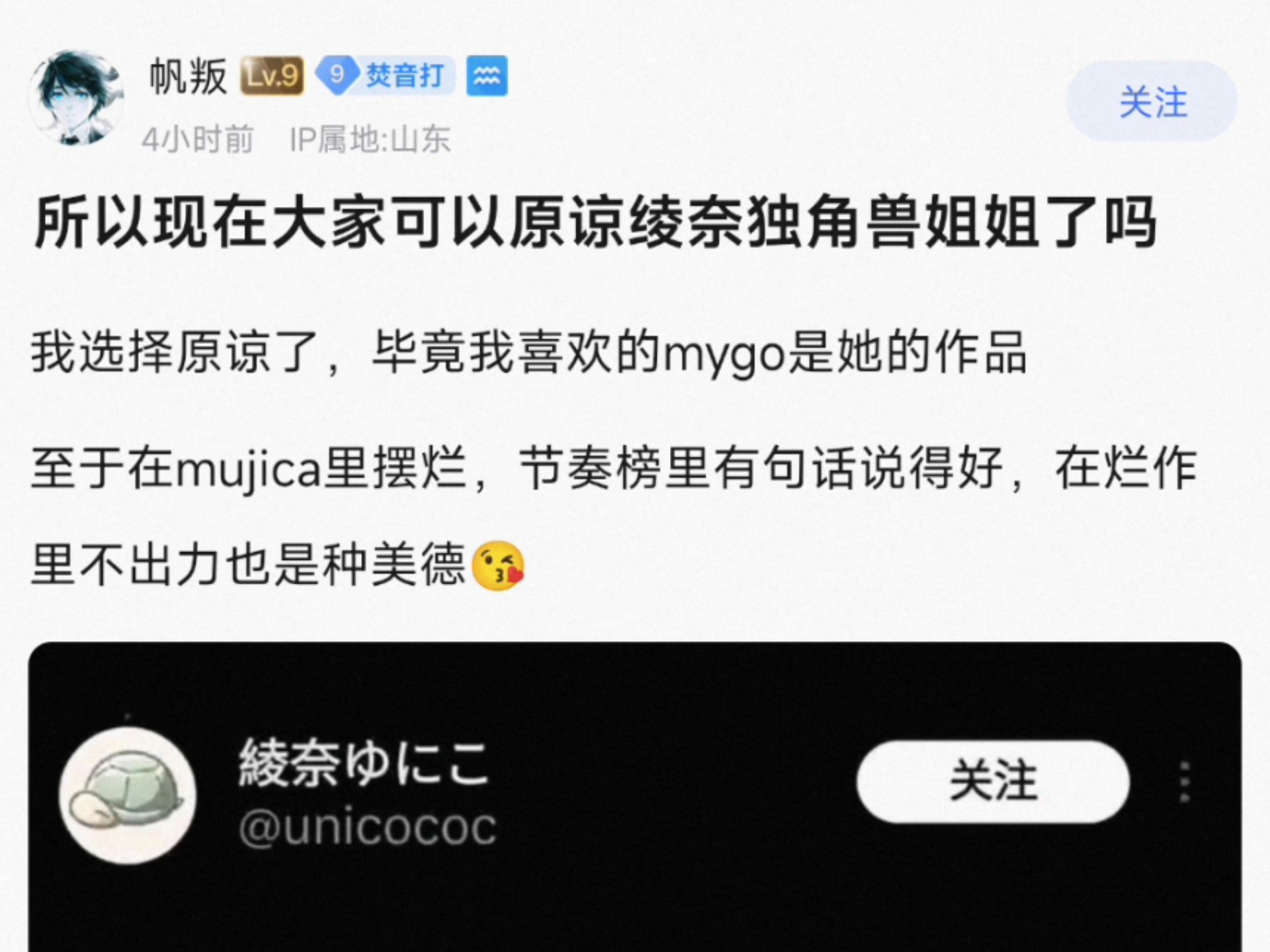Open the username 帆叛
This screenshot has width=1270, height=952.
(188, 77)
